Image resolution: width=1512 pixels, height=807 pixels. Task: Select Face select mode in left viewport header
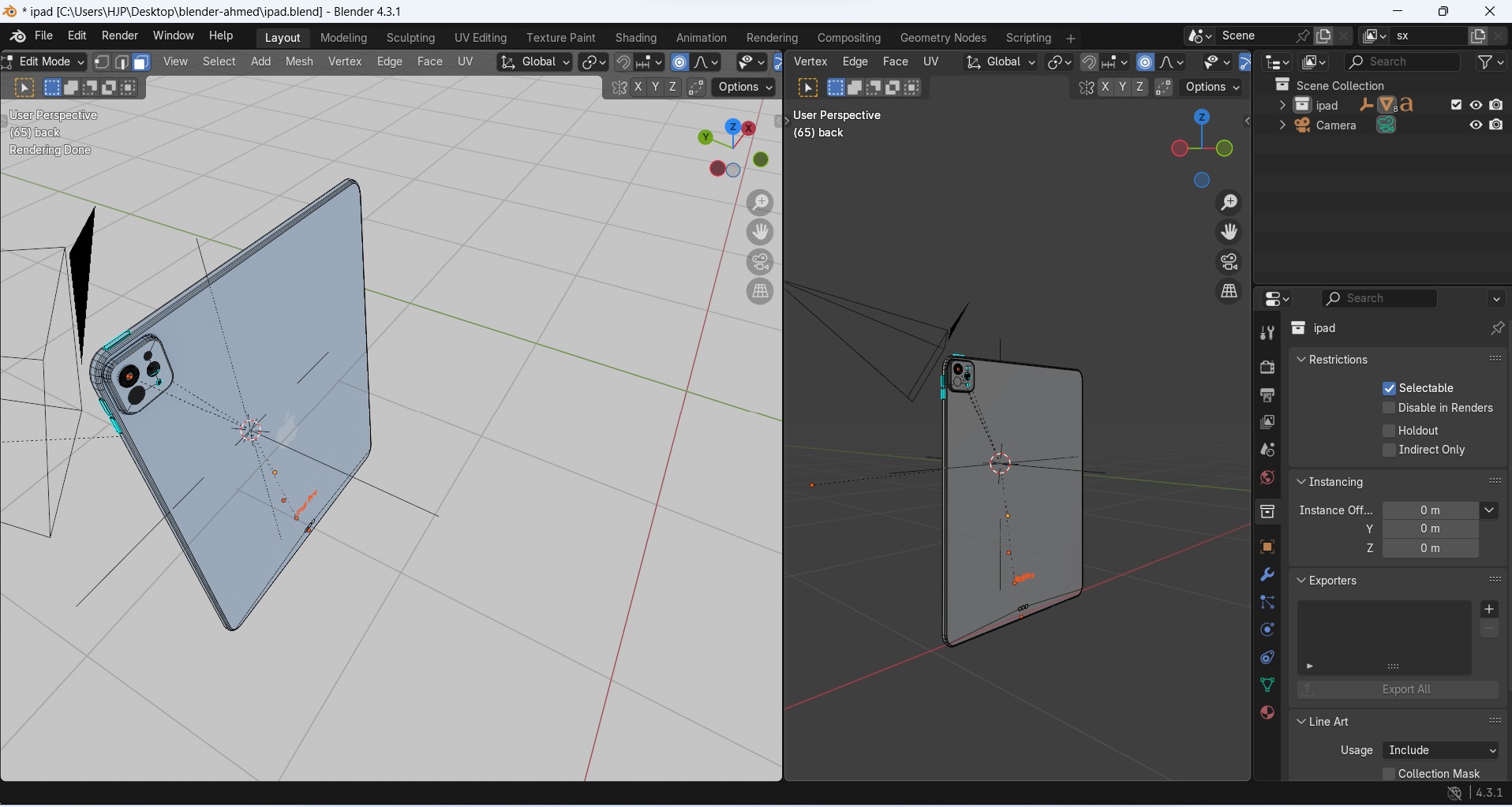click(142, 62)
